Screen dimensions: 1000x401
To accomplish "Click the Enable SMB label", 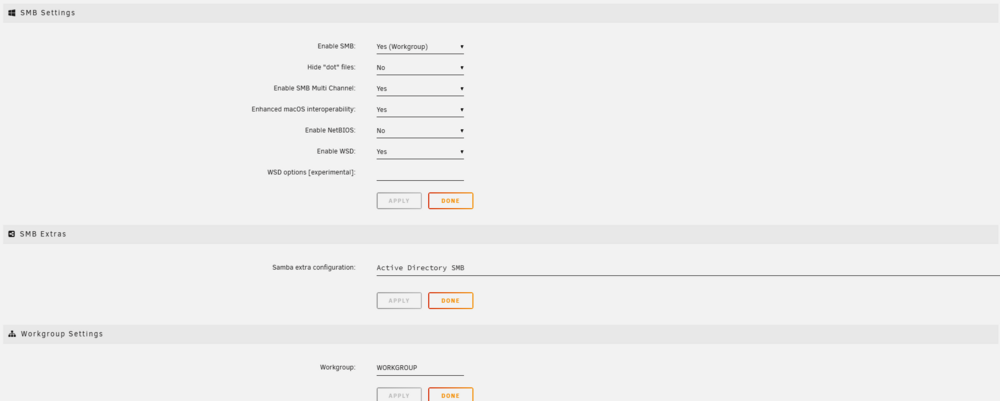I will 337,47.
